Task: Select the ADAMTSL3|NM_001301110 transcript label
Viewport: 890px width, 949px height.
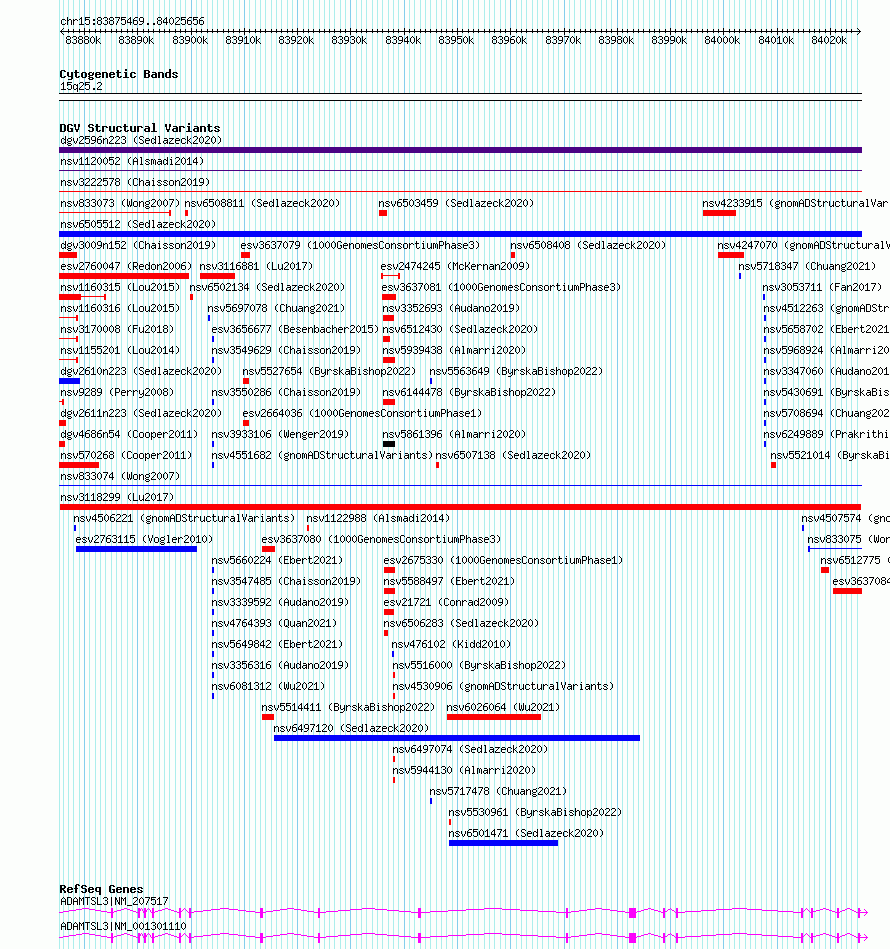Action: pos(123,927)
